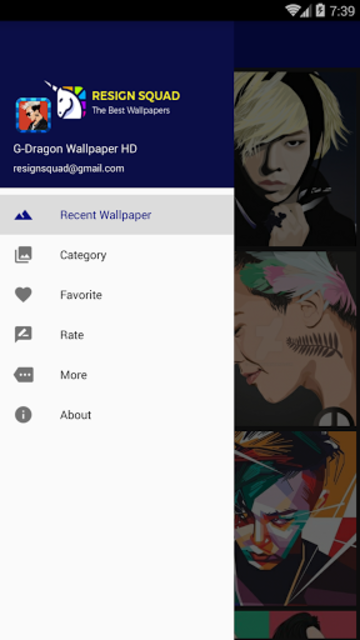Image resolution: width=360 pixels, height=640 pixels.
Task: Click the resignsquad@gmail.com email text
Action: pos(69,169)
